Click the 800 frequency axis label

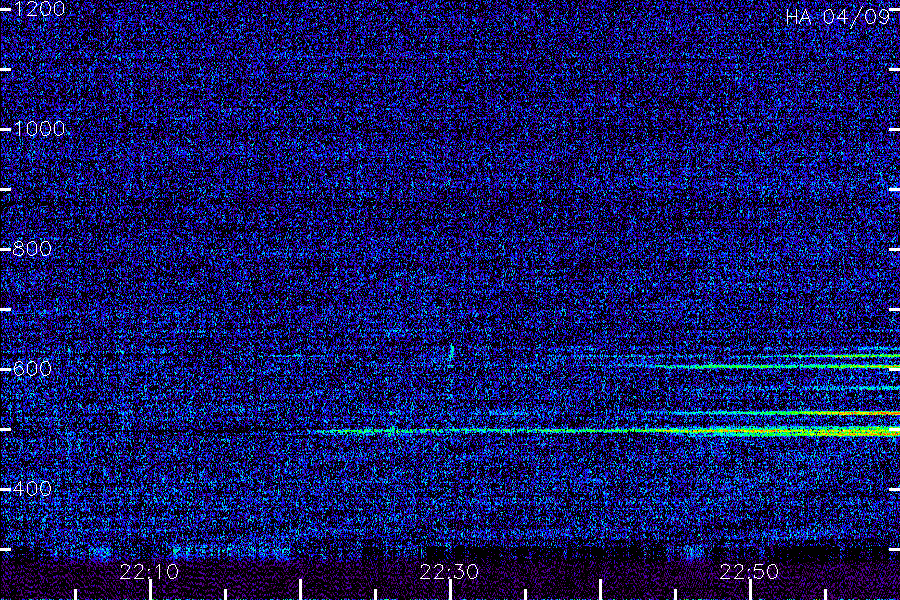(32, 249)
